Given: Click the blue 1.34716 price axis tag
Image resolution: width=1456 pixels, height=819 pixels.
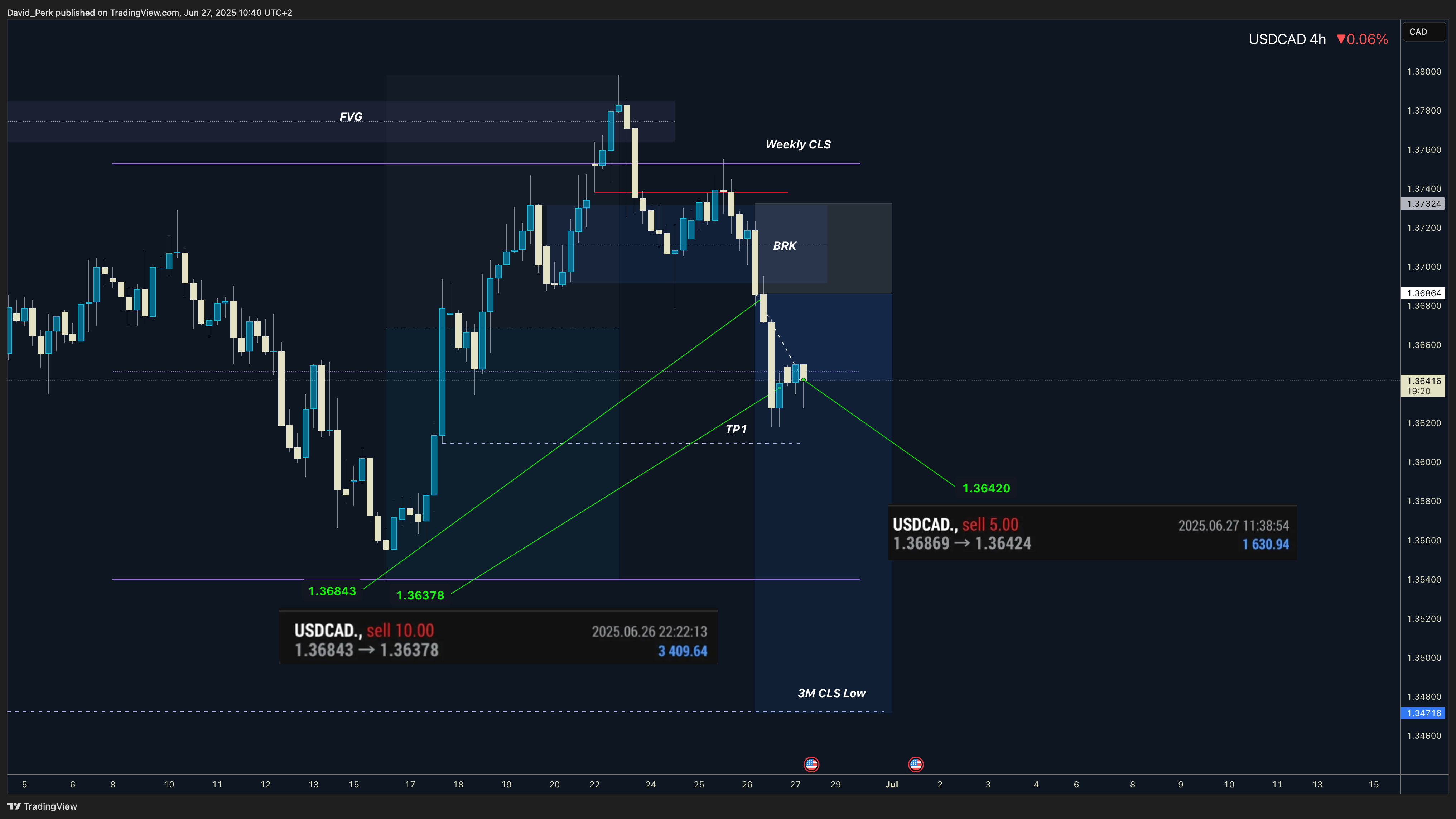Looking at the screenshot, I should (1423, 713).
